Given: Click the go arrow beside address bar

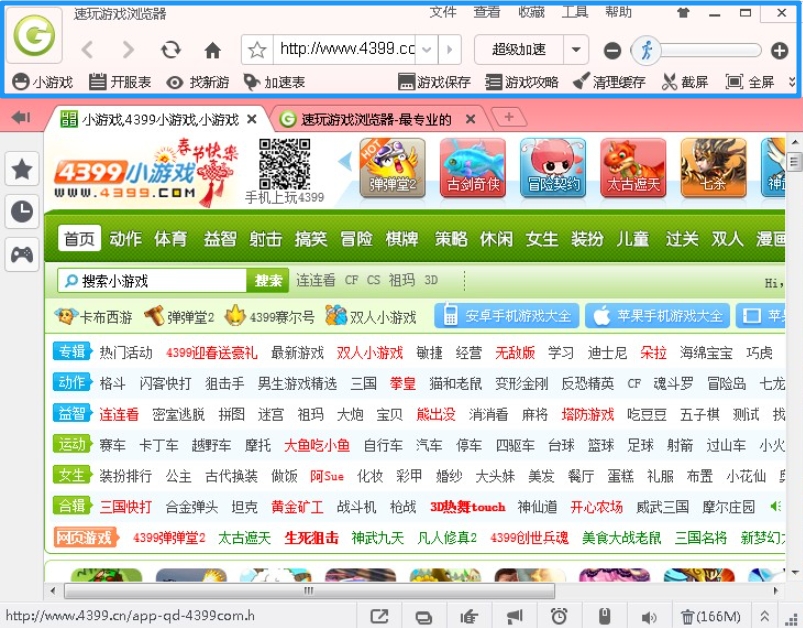Looking at the screenshot, I should [450, 50].
